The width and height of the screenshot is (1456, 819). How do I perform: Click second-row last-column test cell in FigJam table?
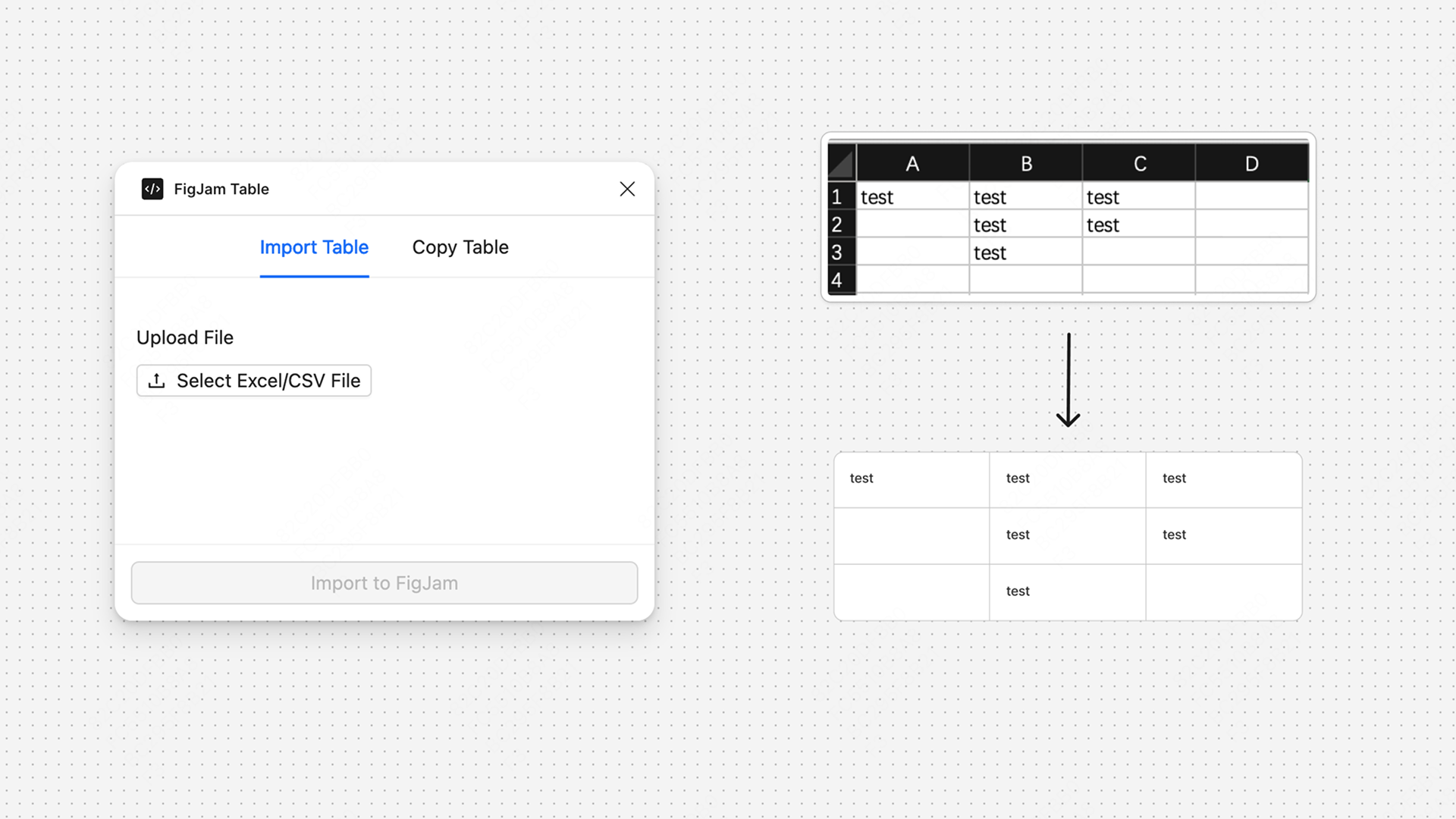tap(1224, 536)
